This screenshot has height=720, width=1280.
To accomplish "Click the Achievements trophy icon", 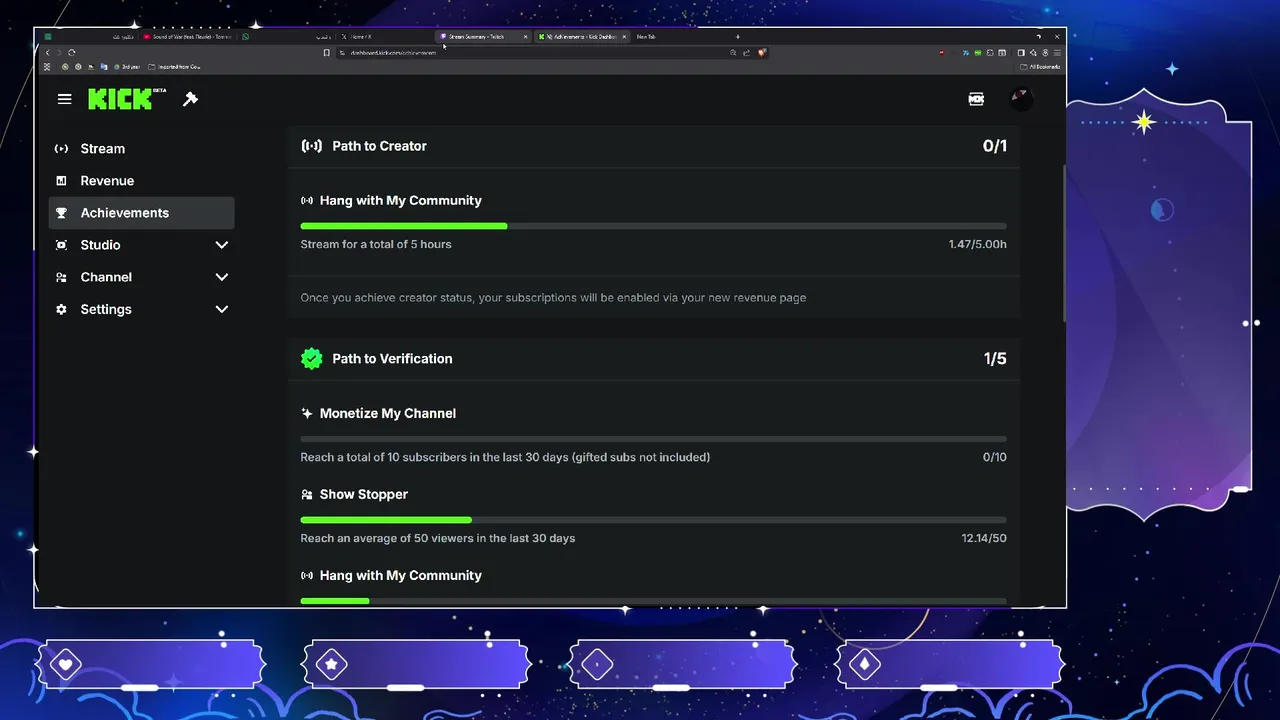I will point(61,213).
